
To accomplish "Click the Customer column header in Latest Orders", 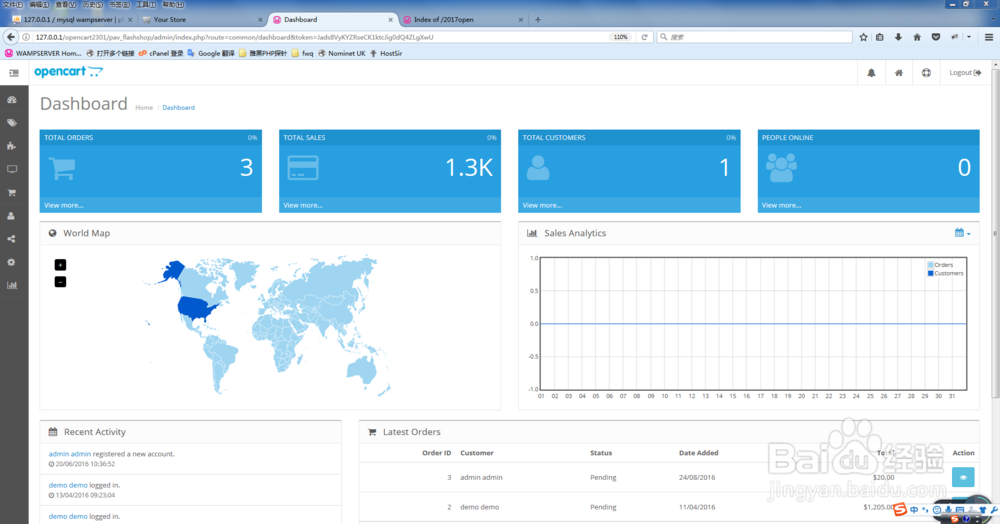I will [477, 453].
